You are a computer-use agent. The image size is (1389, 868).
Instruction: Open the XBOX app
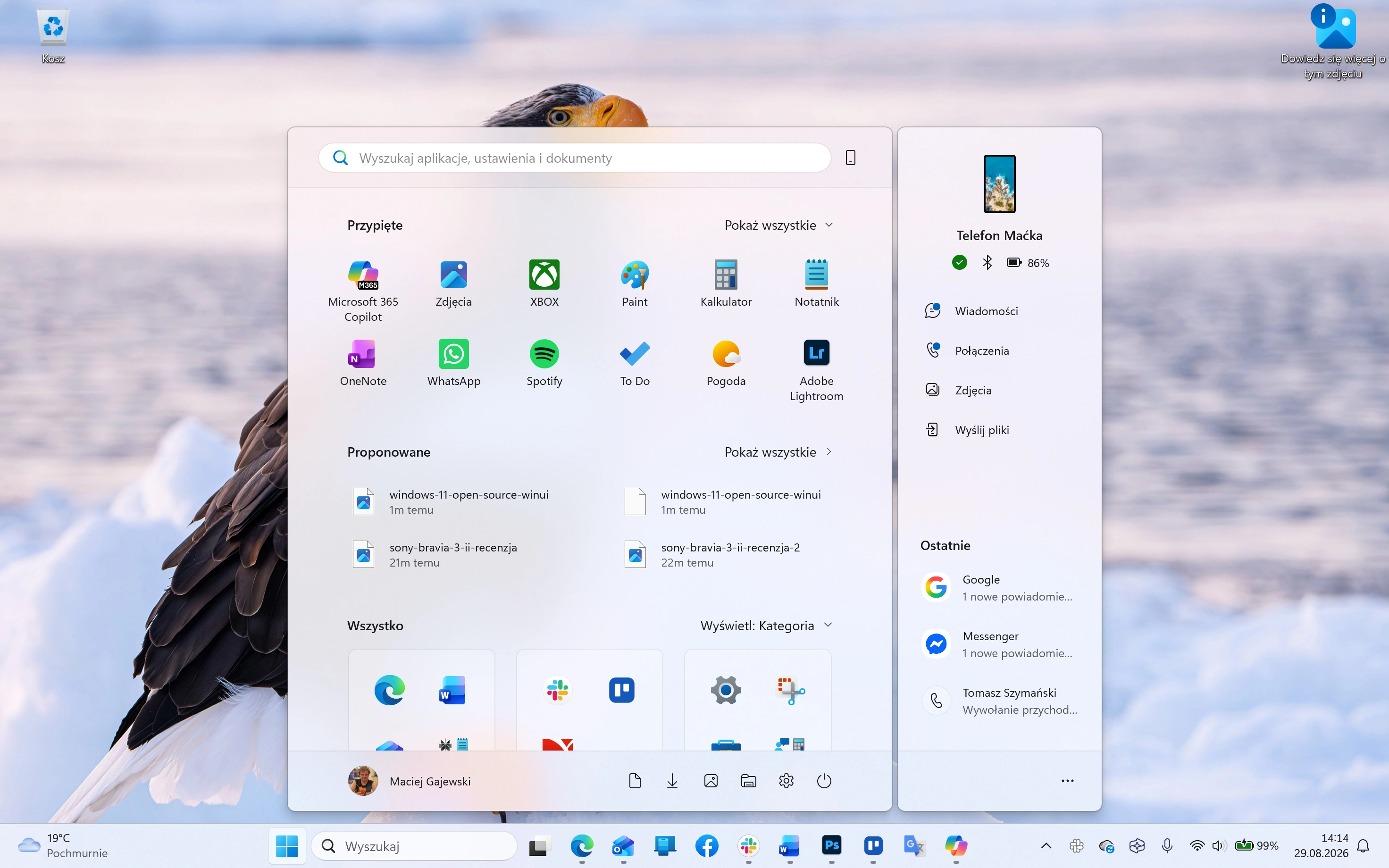click(x=544, y=284)
